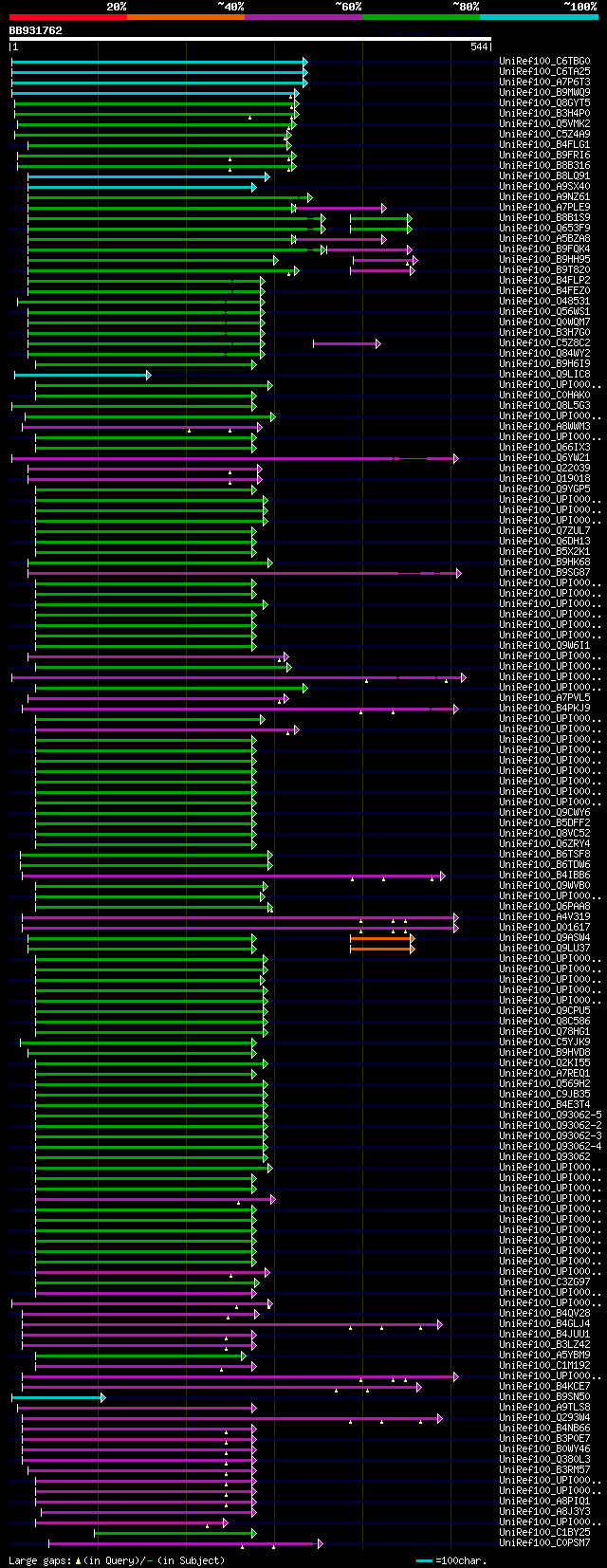The image size is (607, 1568).
Task: Select the UniRef100_B3H4P0 label
Action: coord(544,114)
